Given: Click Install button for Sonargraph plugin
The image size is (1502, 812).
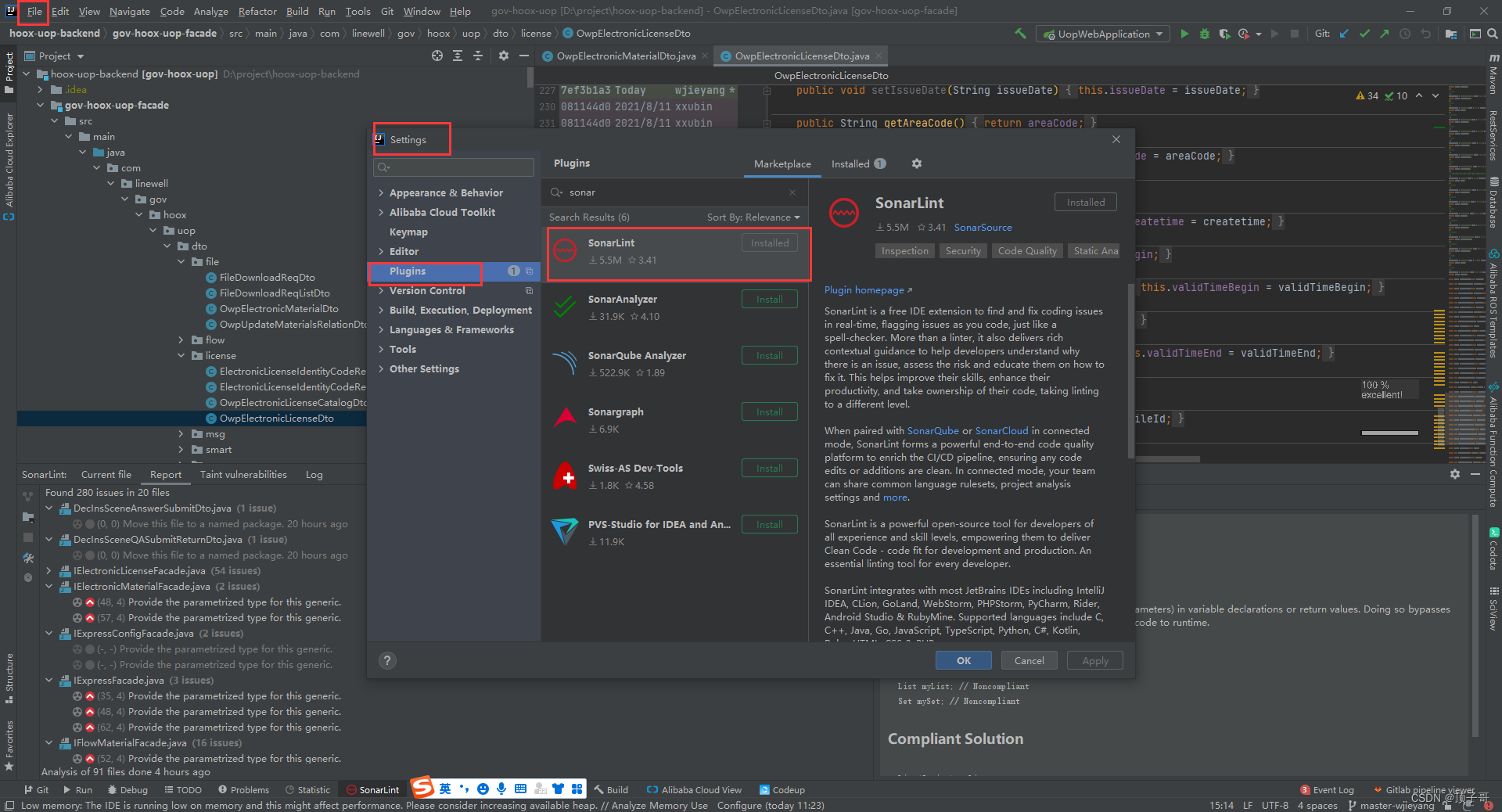Looking at the screenshot, I should (770, 411).
